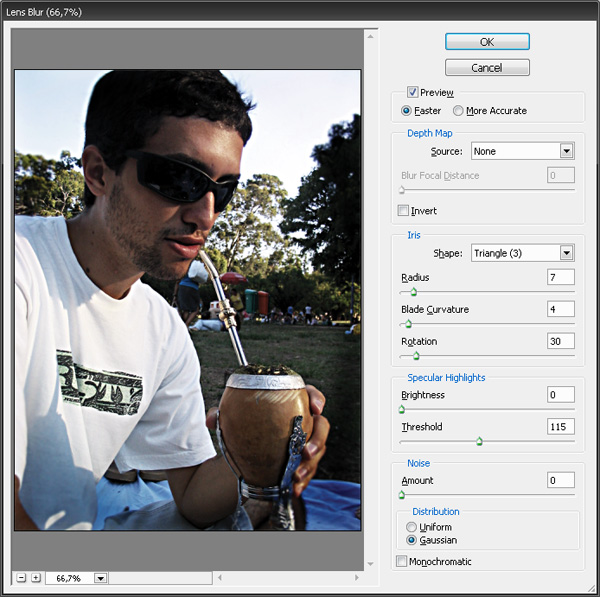The width and height of the screenshot is (600, 597).
Task: Click the Specular Highlights section label
Action: 446,378
